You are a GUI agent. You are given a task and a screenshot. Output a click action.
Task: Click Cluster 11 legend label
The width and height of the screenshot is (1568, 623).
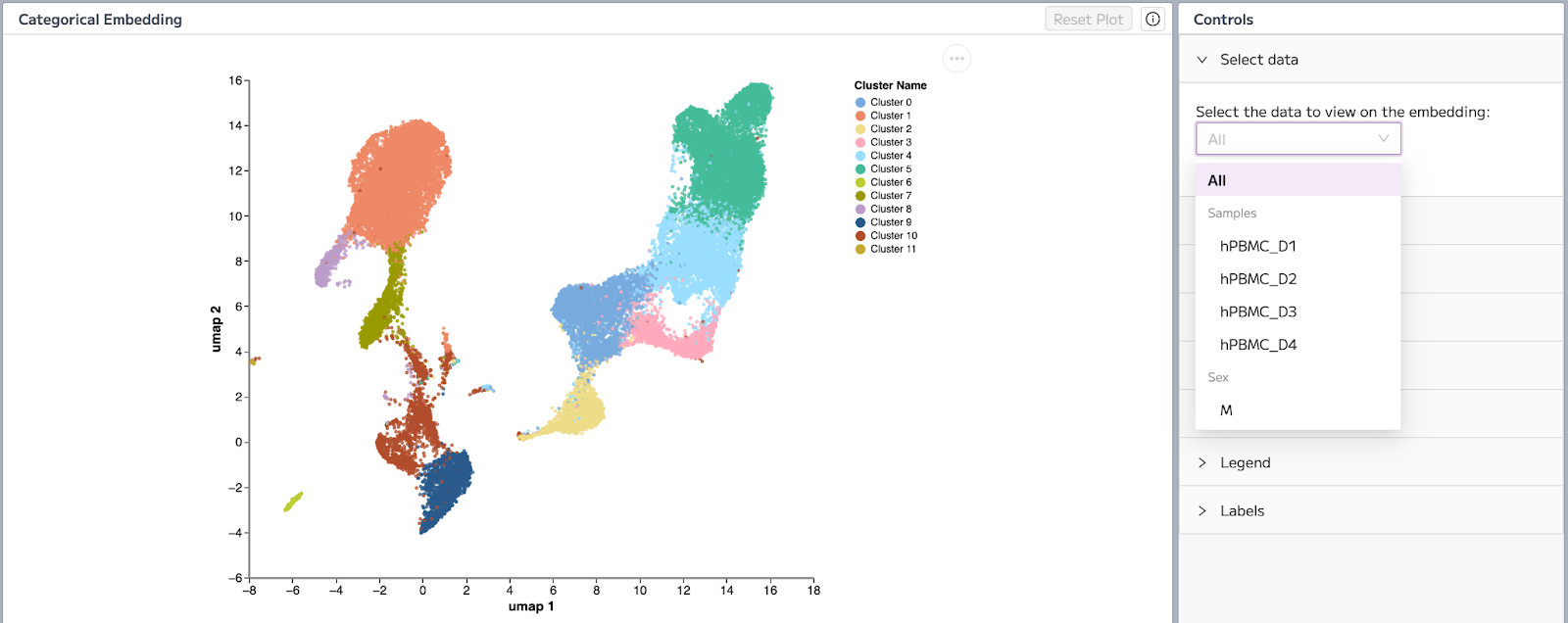click(894, 249)
